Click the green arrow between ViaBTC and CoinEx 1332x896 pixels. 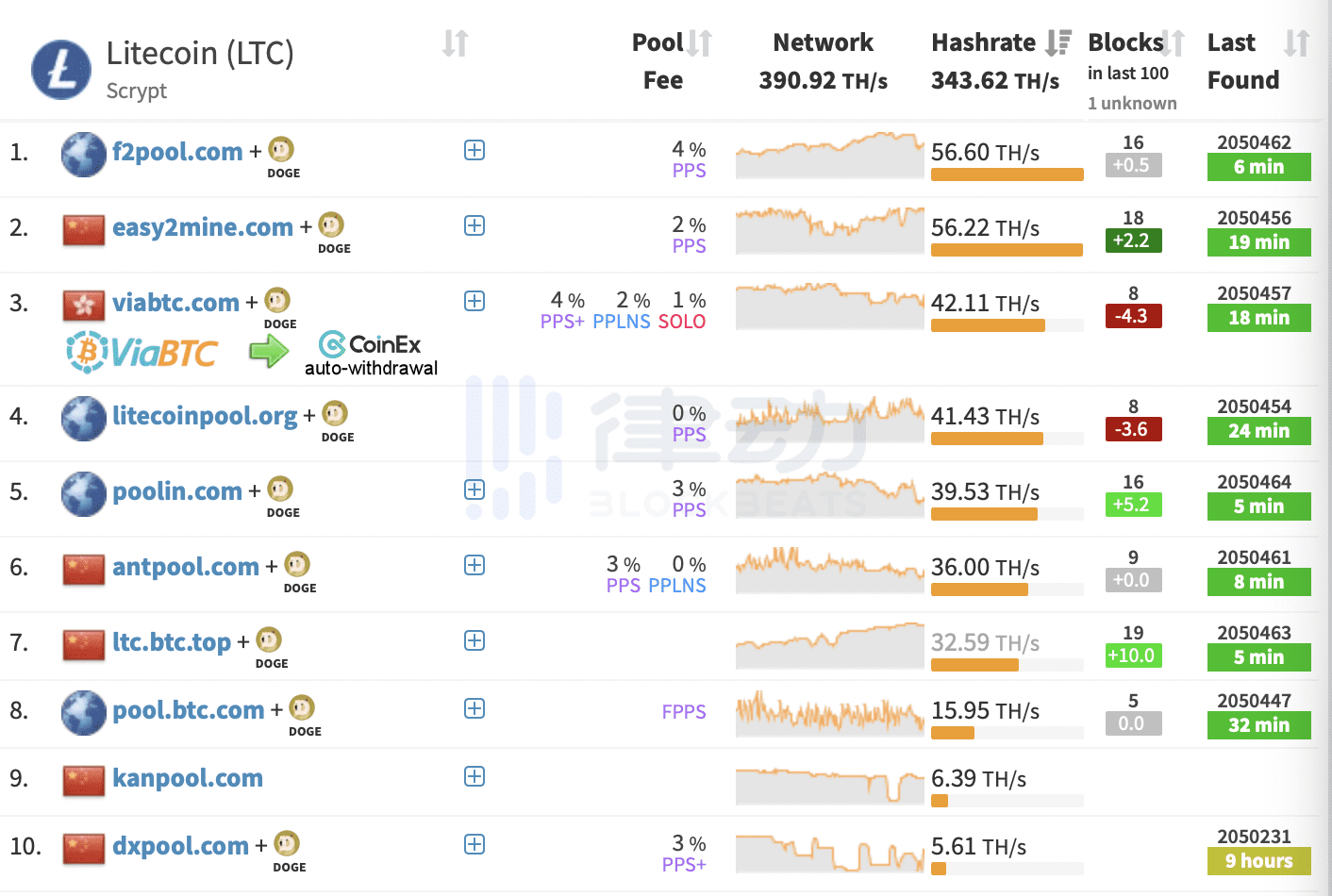pos(269,352)
